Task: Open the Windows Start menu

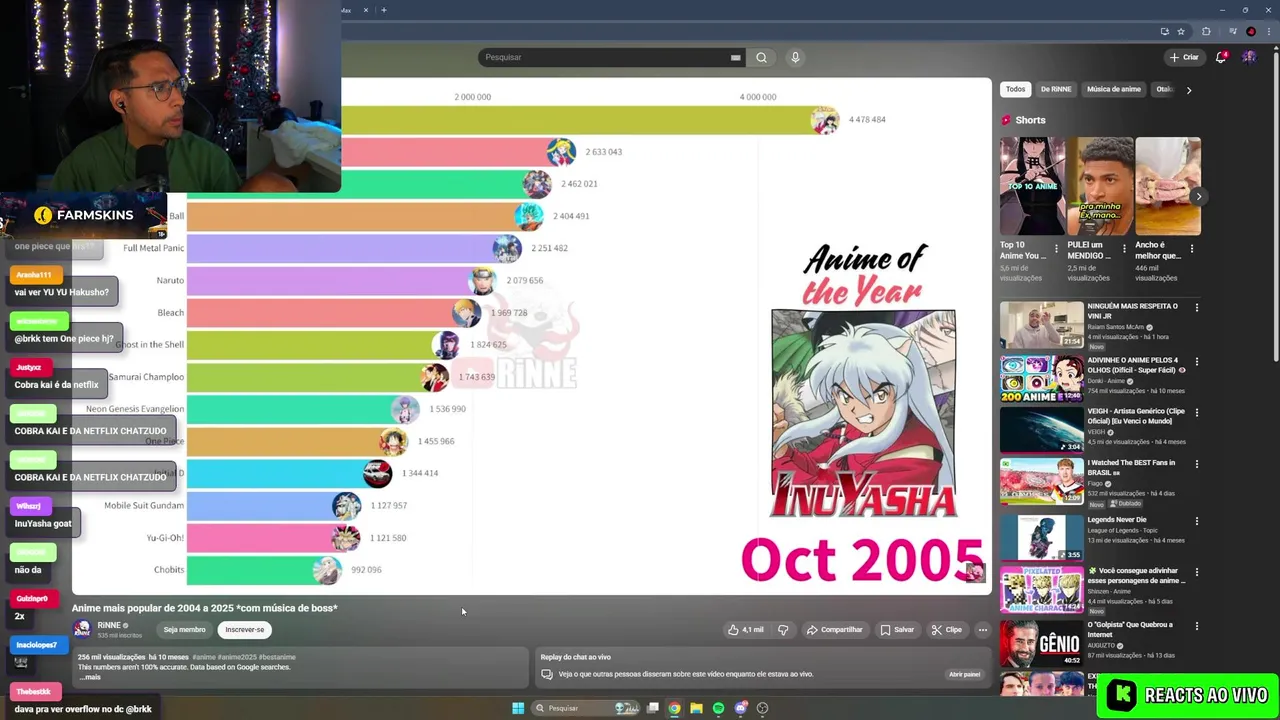Action: click(x=518, y=708)
